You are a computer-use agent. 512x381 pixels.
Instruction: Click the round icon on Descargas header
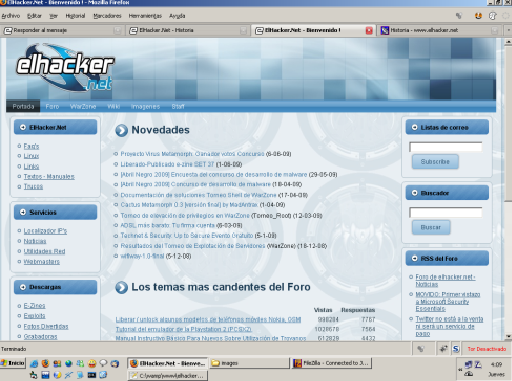[23, 287]
